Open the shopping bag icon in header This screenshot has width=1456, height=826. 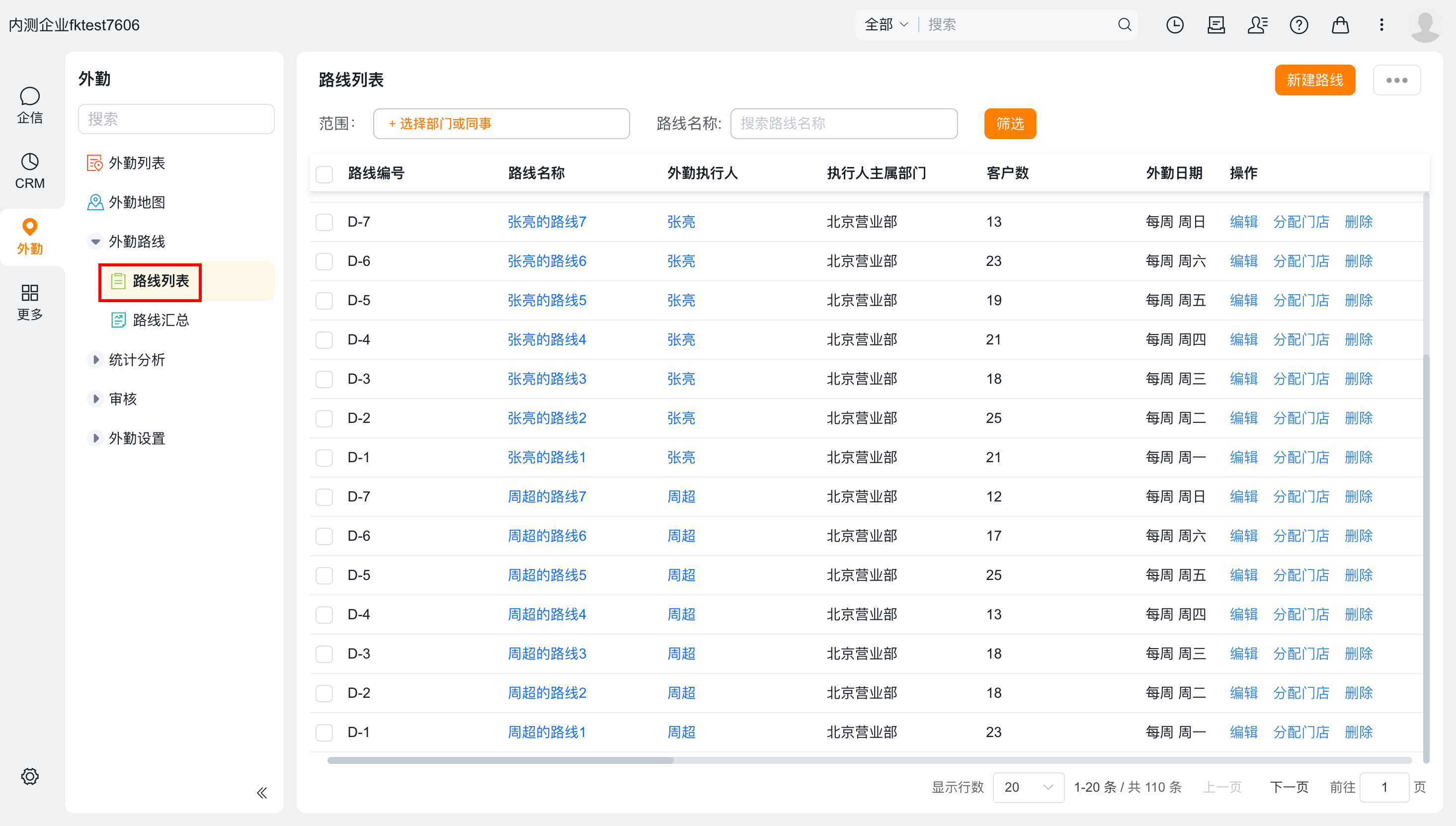tap(1340, 24)
